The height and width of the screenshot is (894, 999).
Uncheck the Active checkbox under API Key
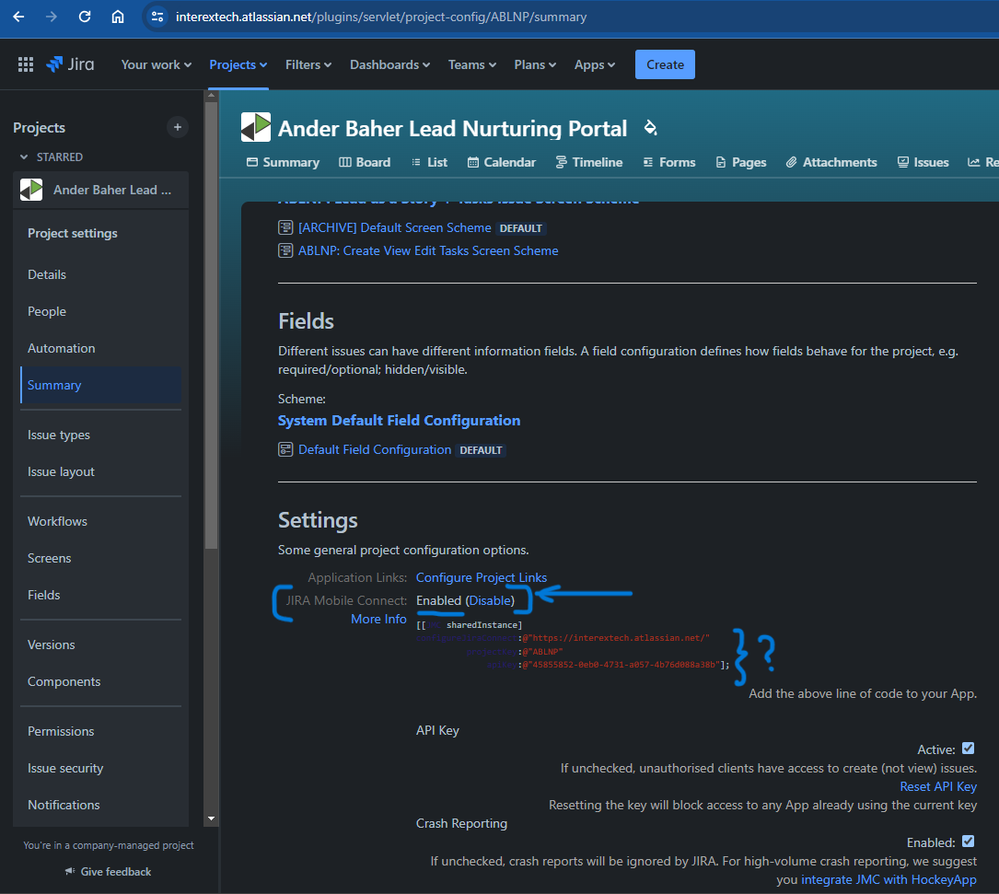click(969, 748)
